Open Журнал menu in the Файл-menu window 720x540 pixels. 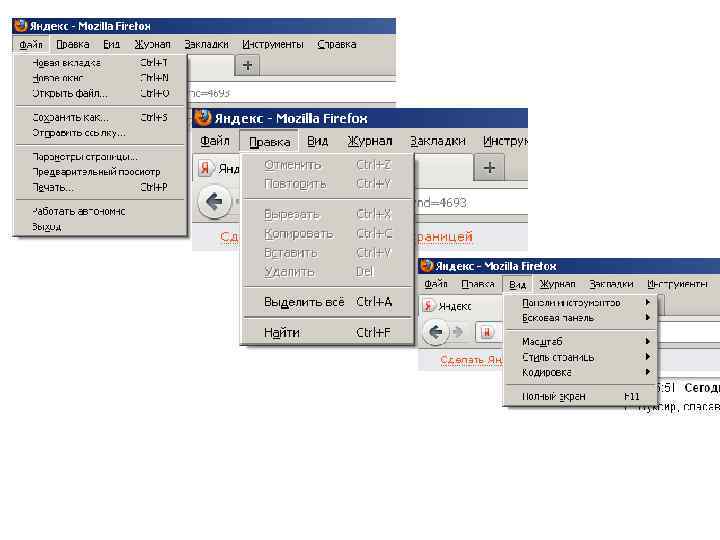coord(152,44)
